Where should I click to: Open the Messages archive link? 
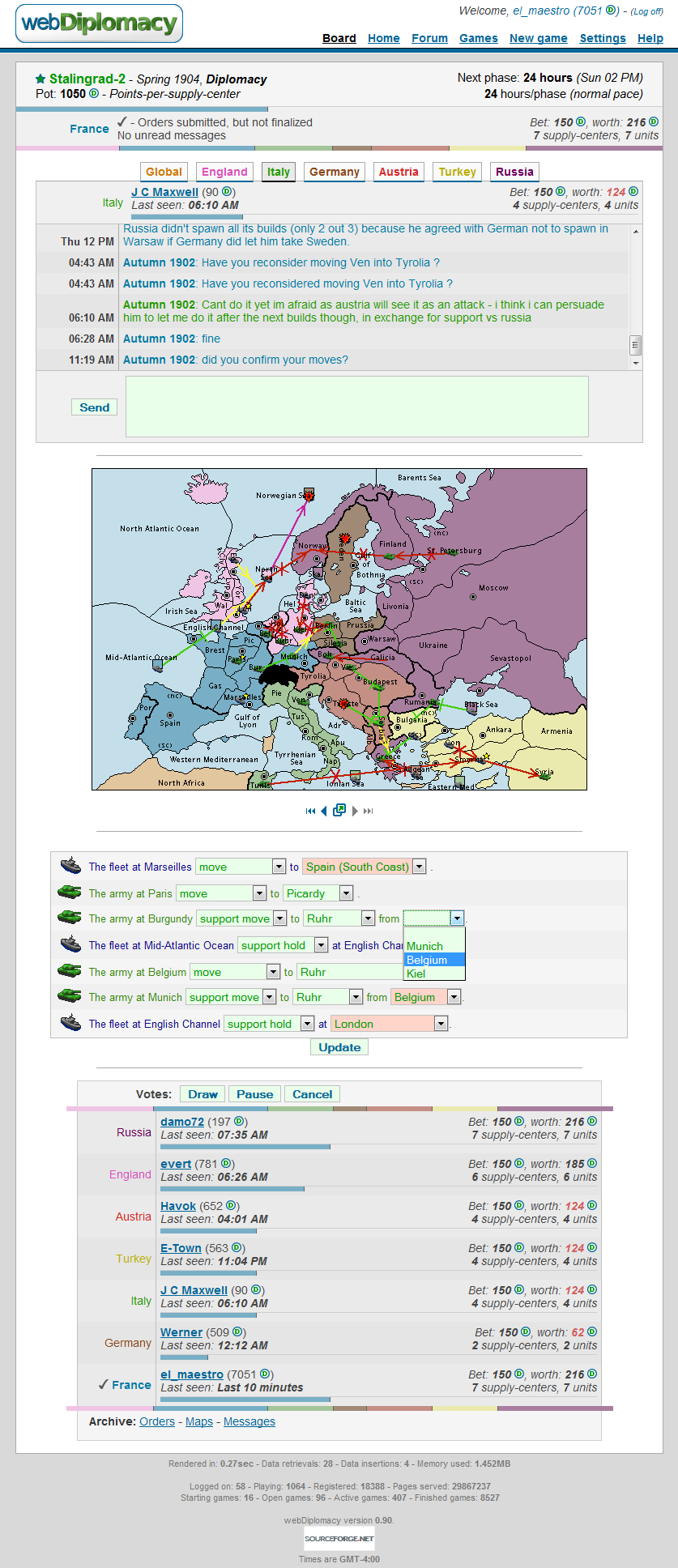click(x=249, y=1421)
